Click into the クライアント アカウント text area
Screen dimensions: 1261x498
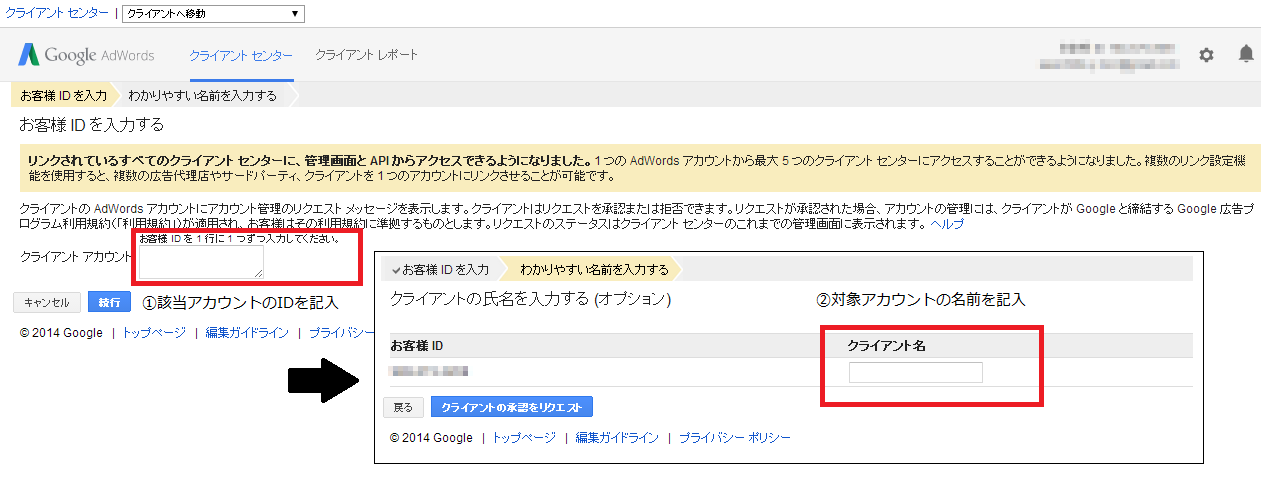[201, 262]
